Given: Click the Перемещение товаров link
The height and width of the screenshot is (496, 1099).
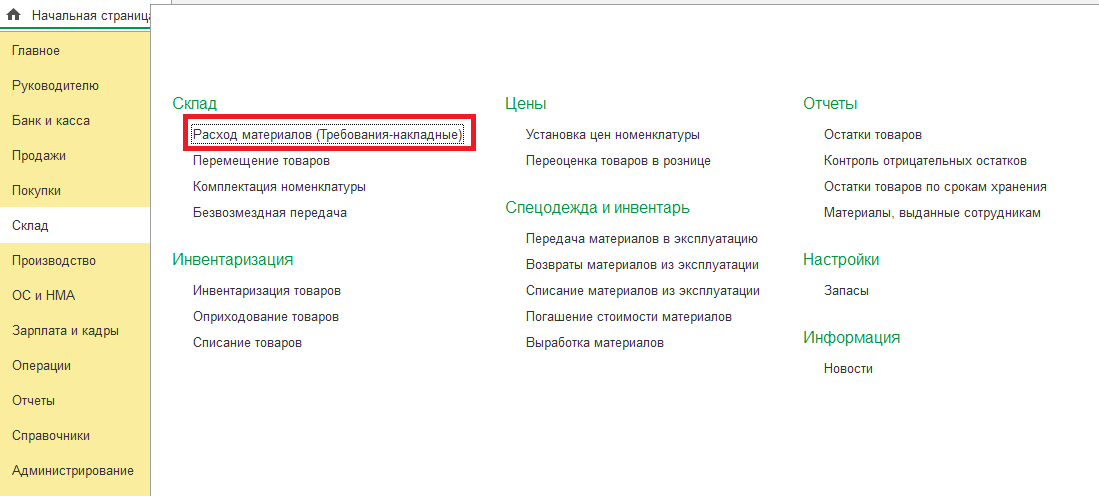Looking at the screenshot, I should tap(261, 161).
